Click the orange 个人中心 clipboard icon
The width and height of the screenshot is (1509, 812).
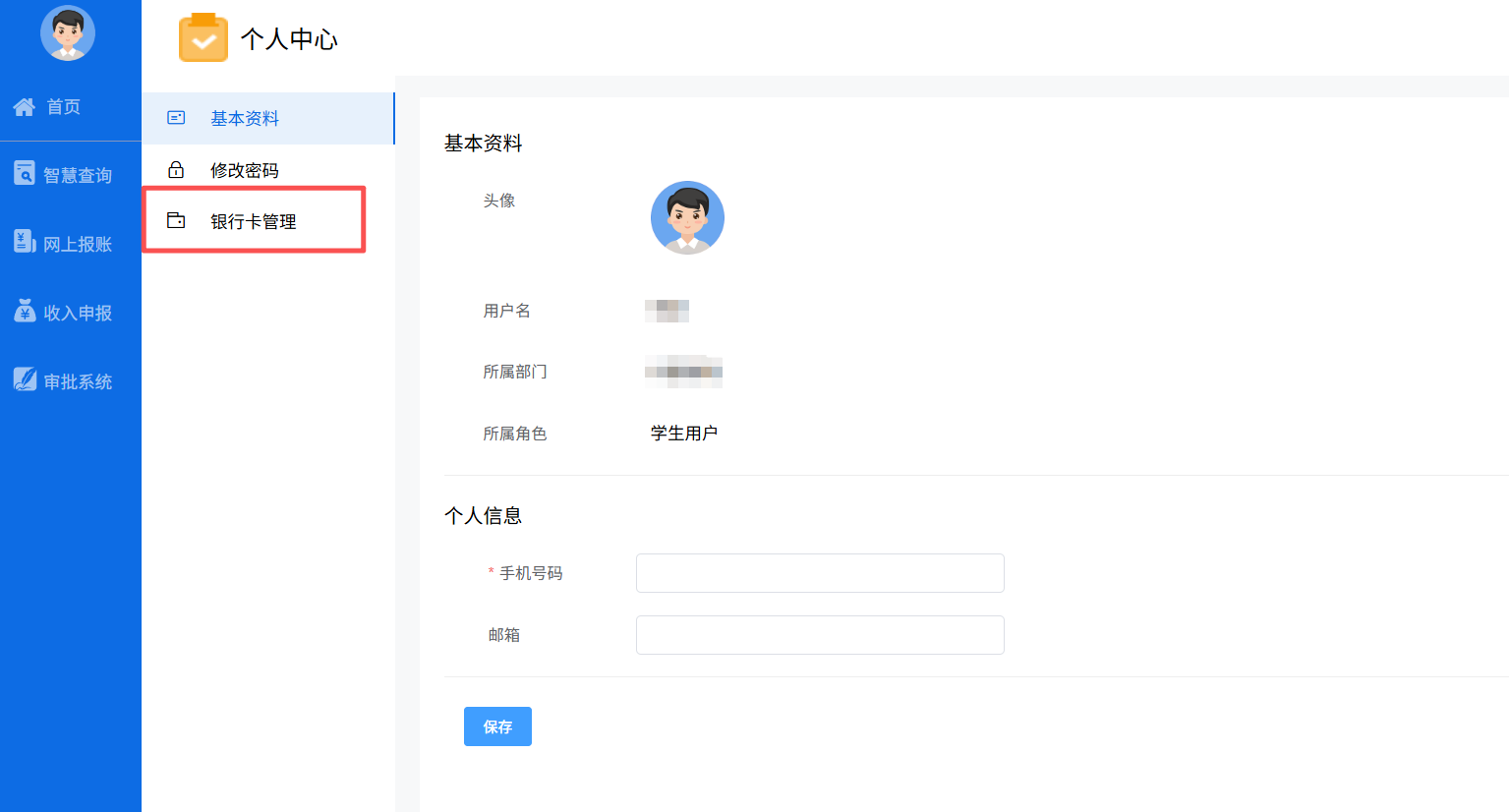203,38
